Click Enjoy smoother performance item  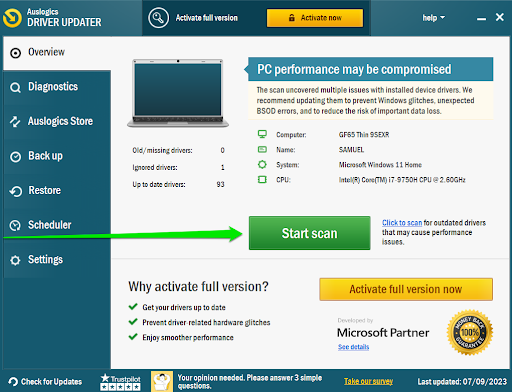tap(188, 338)
